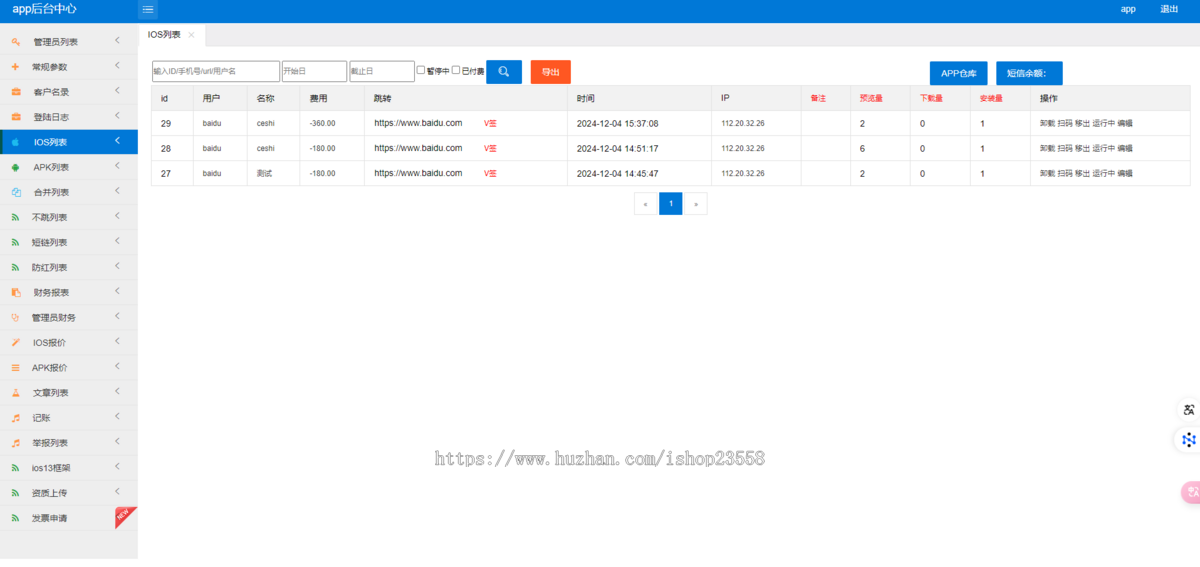Expand the 客户名录 sidebar chevron
1200x567 pixels.
click(x=117, y=91)
